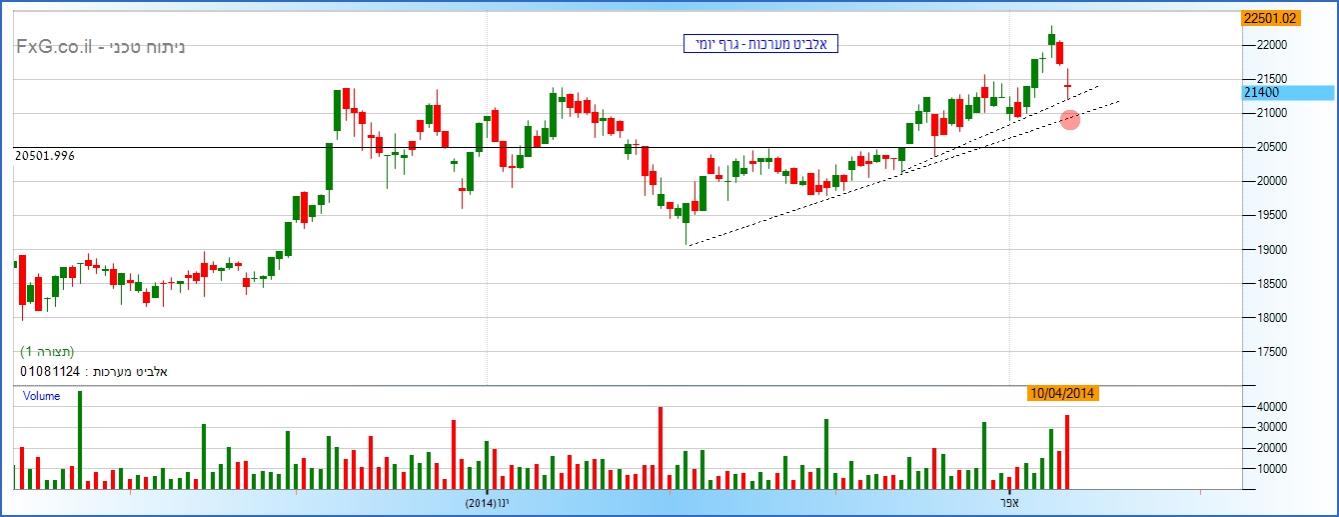Click the tall red volume bar at far right
The width and height of the screenshot is (1339, 517).
click(x=1067, y=452)
